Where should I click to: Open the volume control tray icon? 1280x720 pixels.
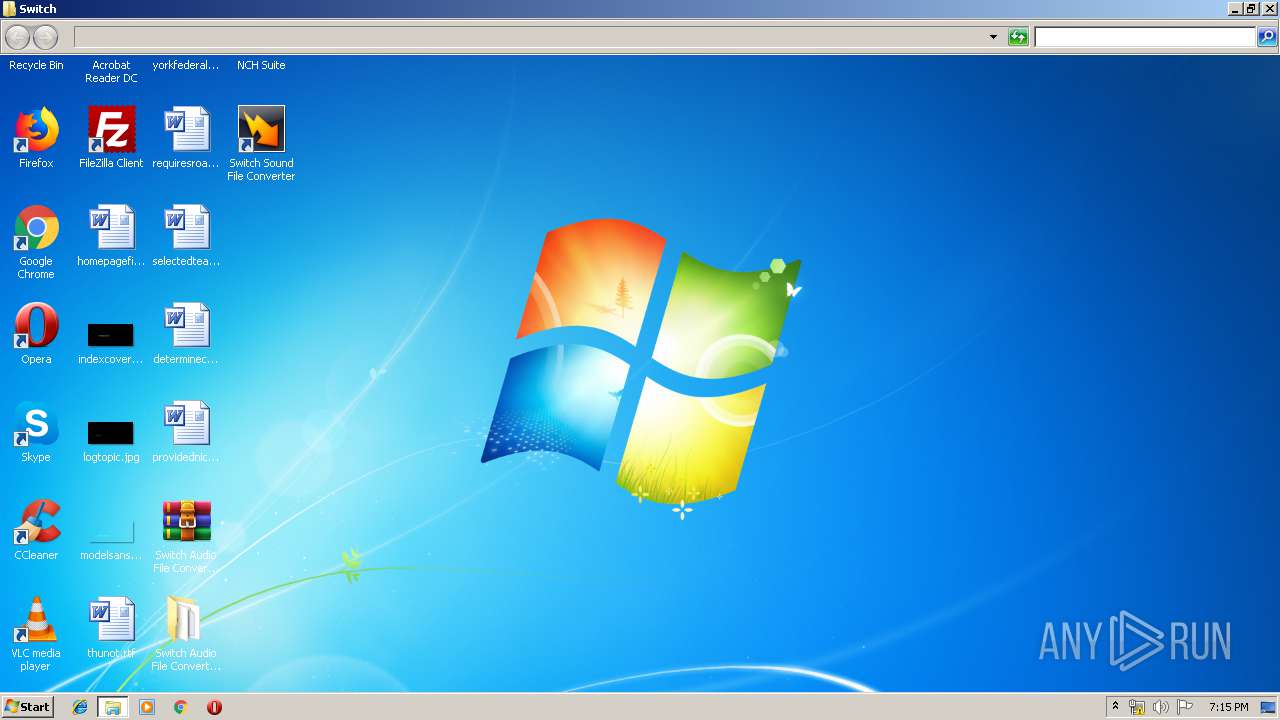(x=1160, y=707)
